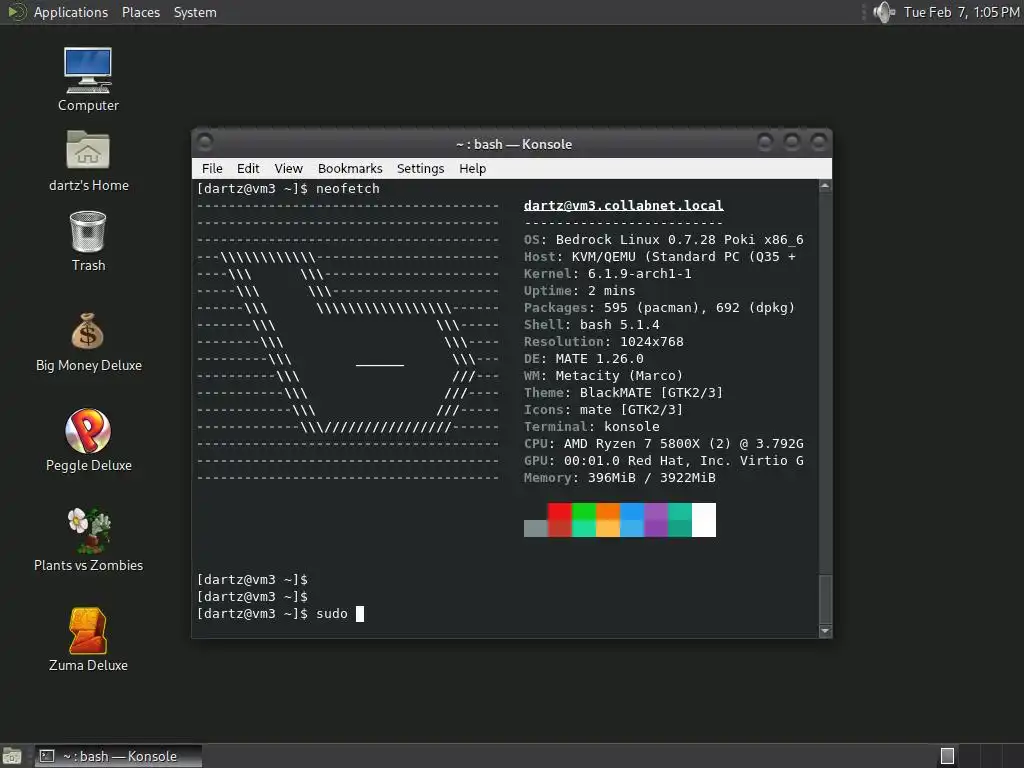
Task: Open the Applications menu
Action: [x=71, y=12]
